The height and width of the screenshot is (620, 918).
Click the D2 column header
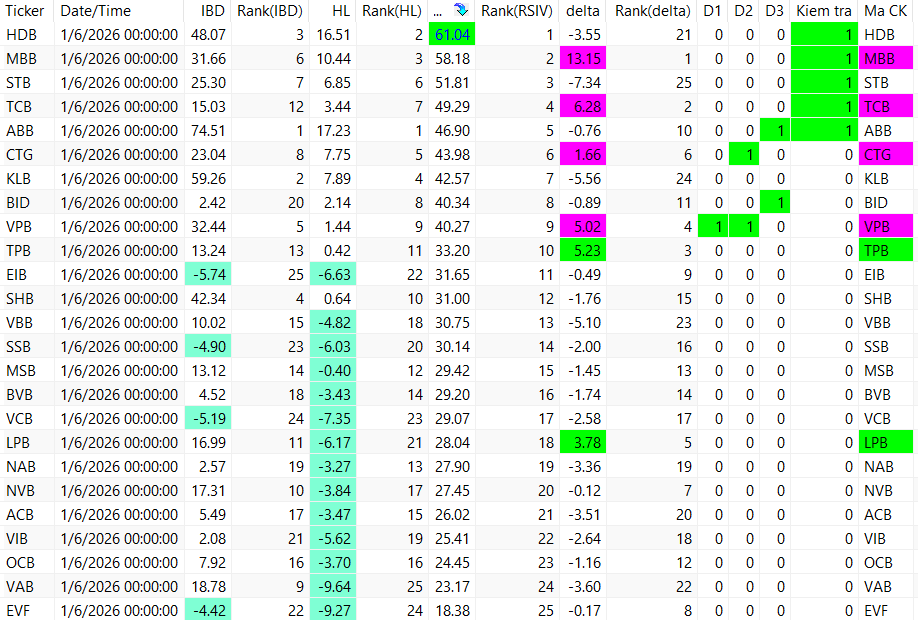[744, 11]
